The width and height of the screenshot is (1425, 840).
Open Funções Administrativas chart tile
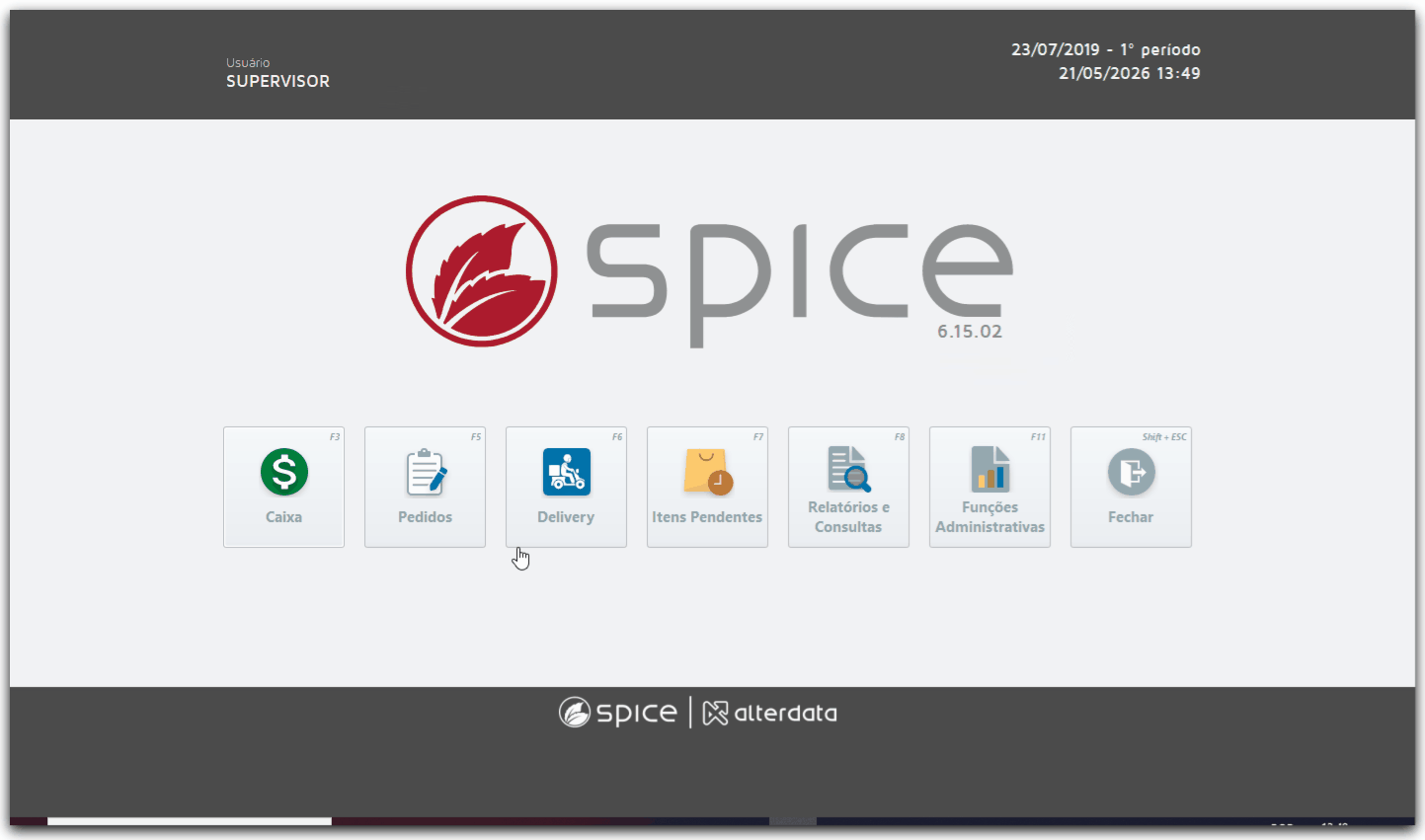[990, 487]
